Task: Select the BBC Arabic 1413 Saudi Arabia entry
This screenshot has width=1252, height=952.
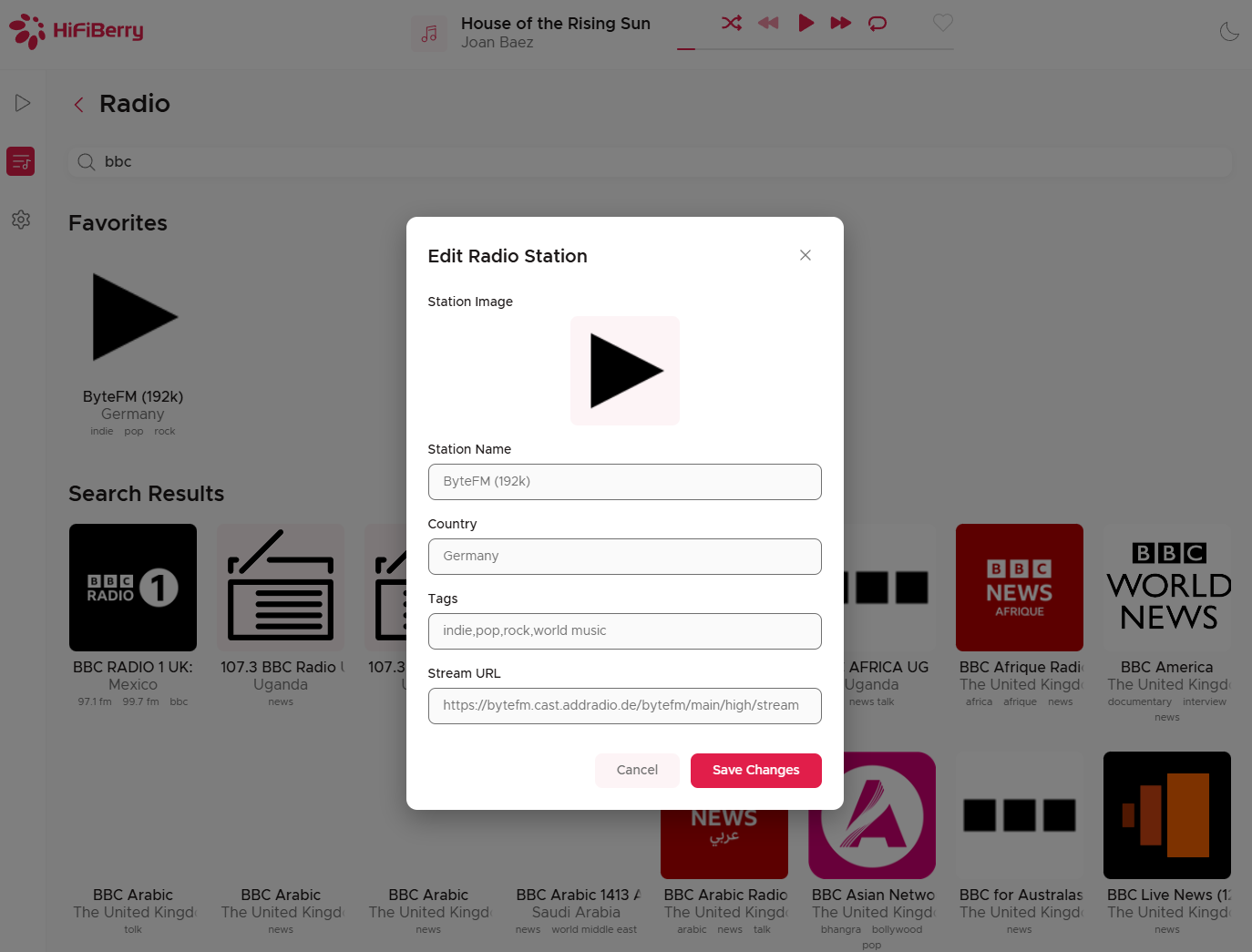Action: point(577,896)
